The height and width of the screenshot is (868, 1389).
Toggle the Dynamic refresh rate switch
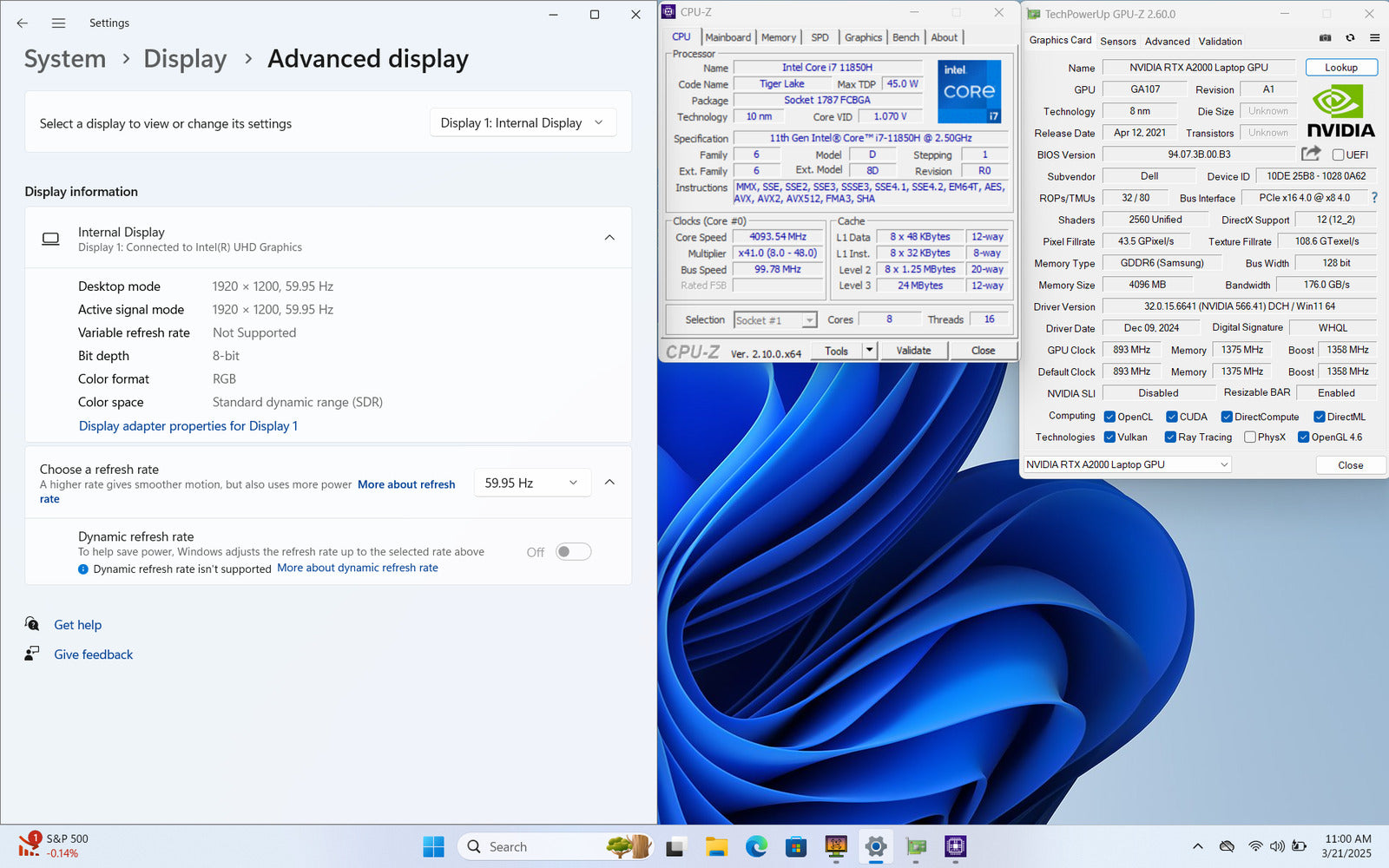click(x=574, y=551)
